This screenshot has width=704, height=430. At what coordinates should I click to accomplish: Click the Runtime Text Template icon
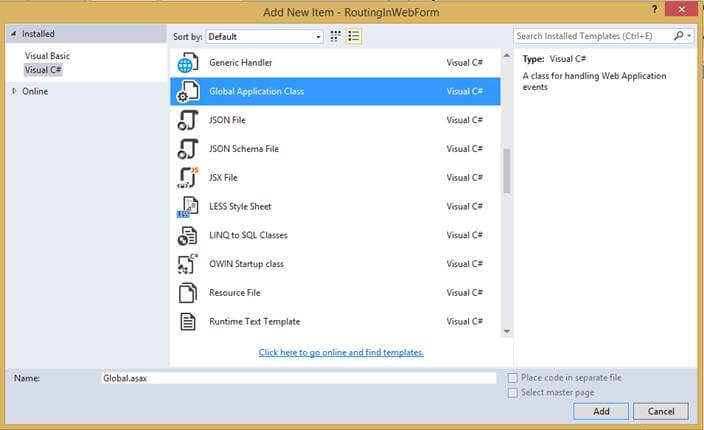188,322
